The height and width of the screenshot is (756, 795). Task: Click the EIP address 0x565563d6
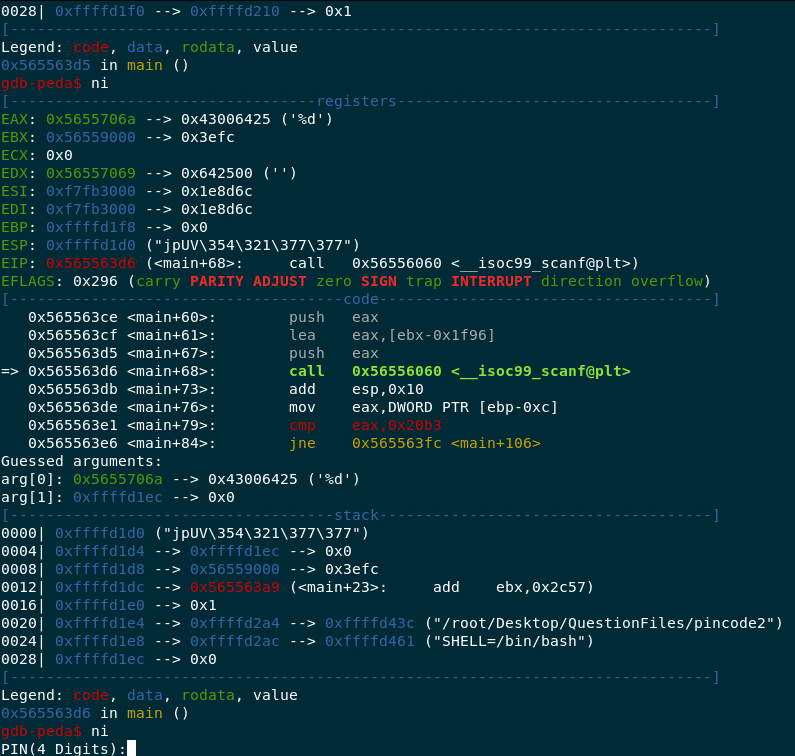tap(91, 263)
